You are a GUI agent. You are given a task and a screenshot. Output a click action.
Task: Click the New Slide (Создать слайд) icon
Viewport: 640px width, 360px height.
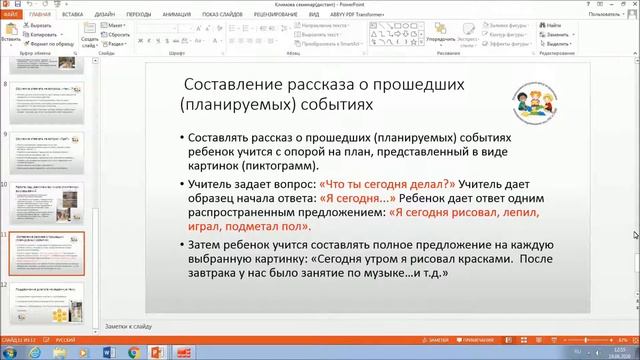[89, 29]
